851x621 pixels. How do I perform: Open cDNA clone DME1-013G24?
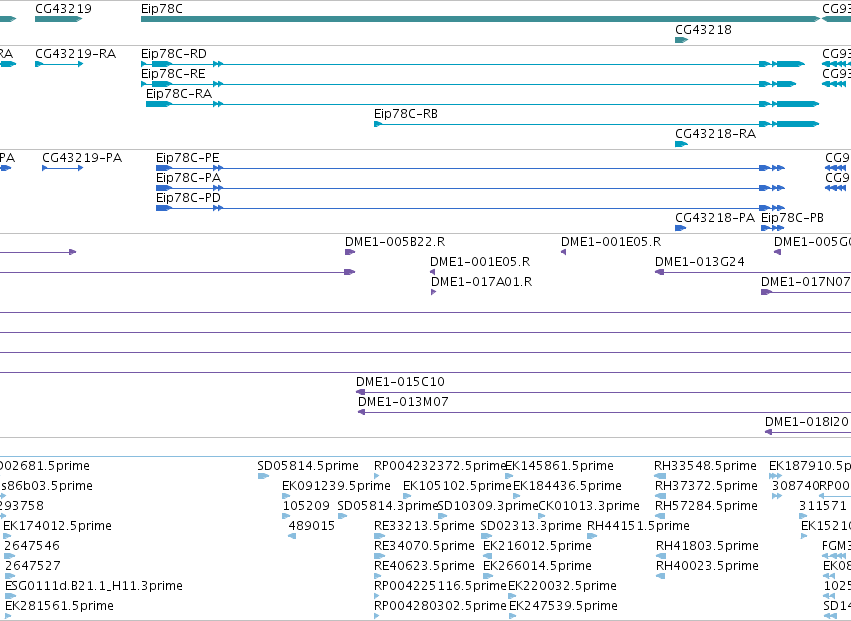(753, 272)
